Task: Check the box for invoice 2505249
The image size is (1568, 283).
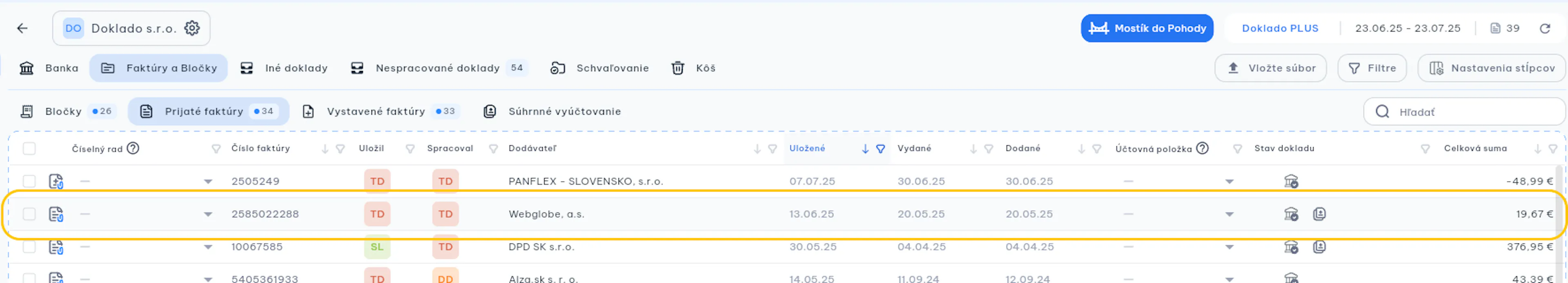Action: tap(29, 181)
